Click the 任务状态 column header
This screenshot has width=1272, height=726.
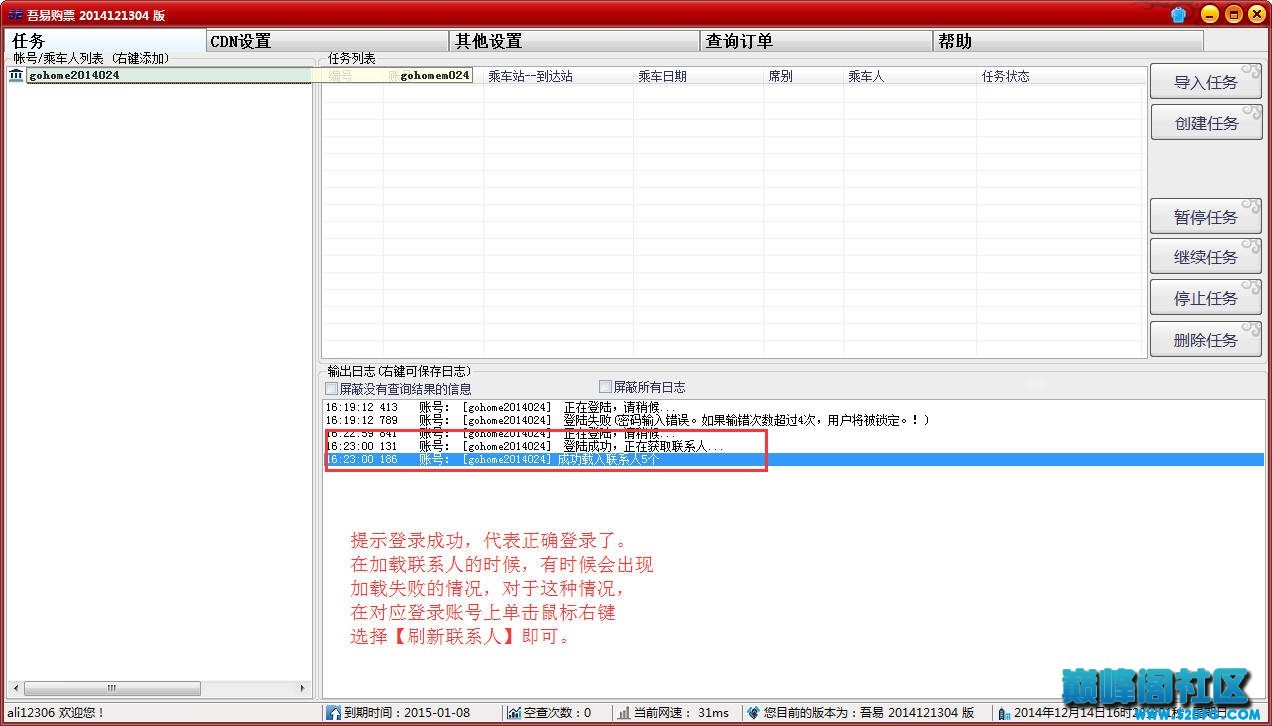click(x=1060, y=76)
